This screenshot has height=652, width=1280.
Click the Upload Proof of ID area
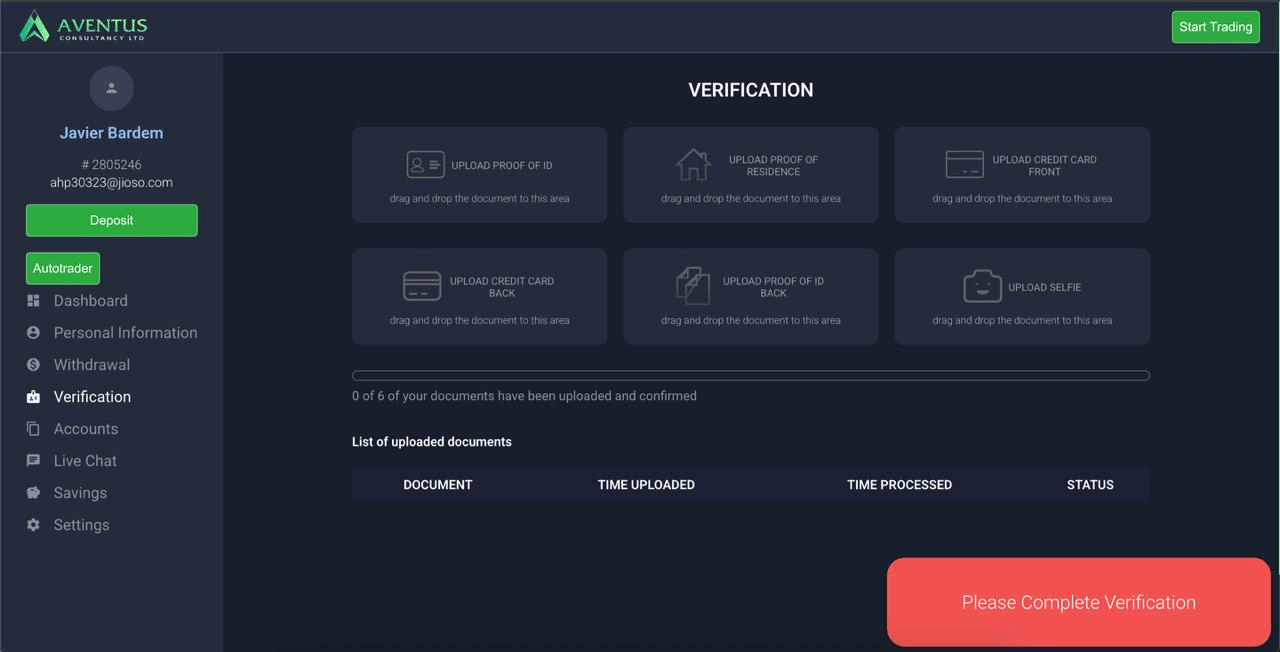479,175
